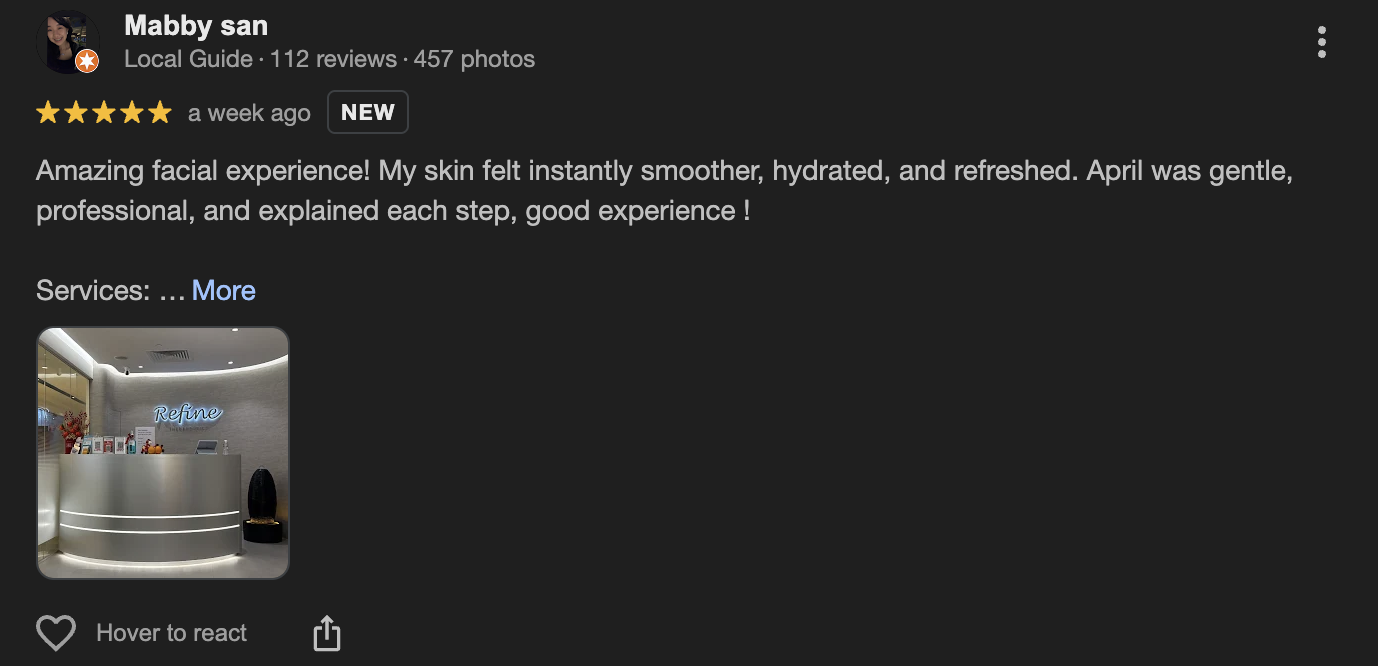Open the Refine reception desk photo
1378x666 pixels.
point(163,453)
